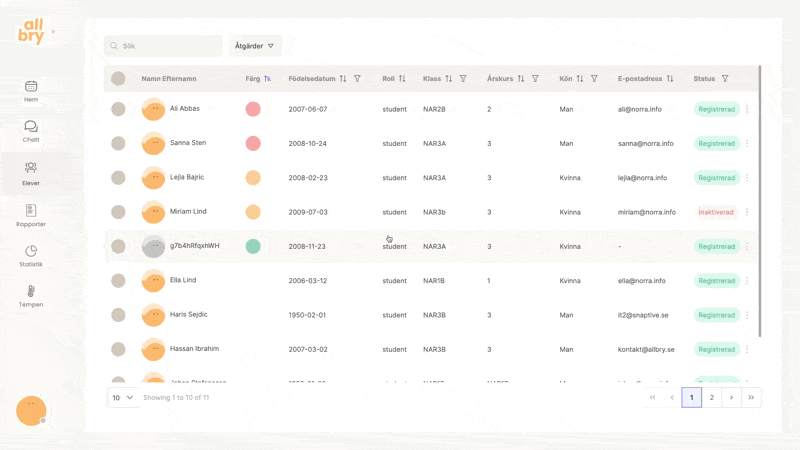Viewport: 800px width, 450px height.
Task: Open the Hem sidebar icon
Action: point(31,90)
